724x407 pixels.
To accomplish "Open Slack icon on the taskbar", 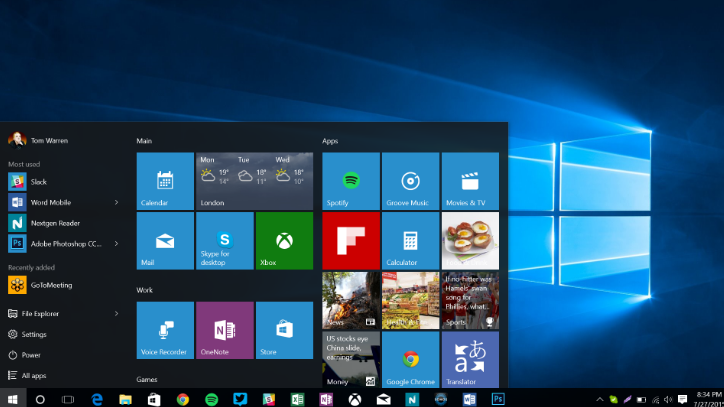I will 269,399.
